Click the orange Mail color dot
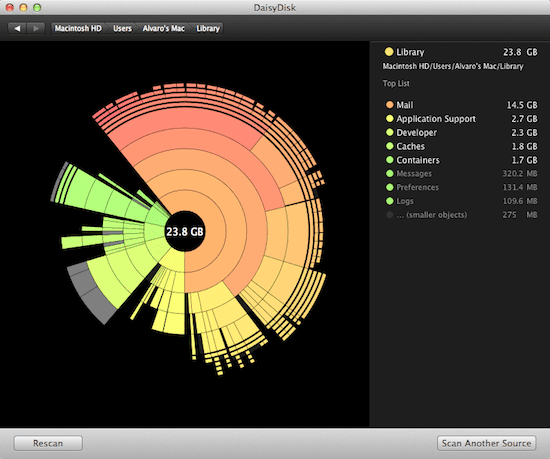Viewport: 550px width, 459px height. (x=389, y=105)
